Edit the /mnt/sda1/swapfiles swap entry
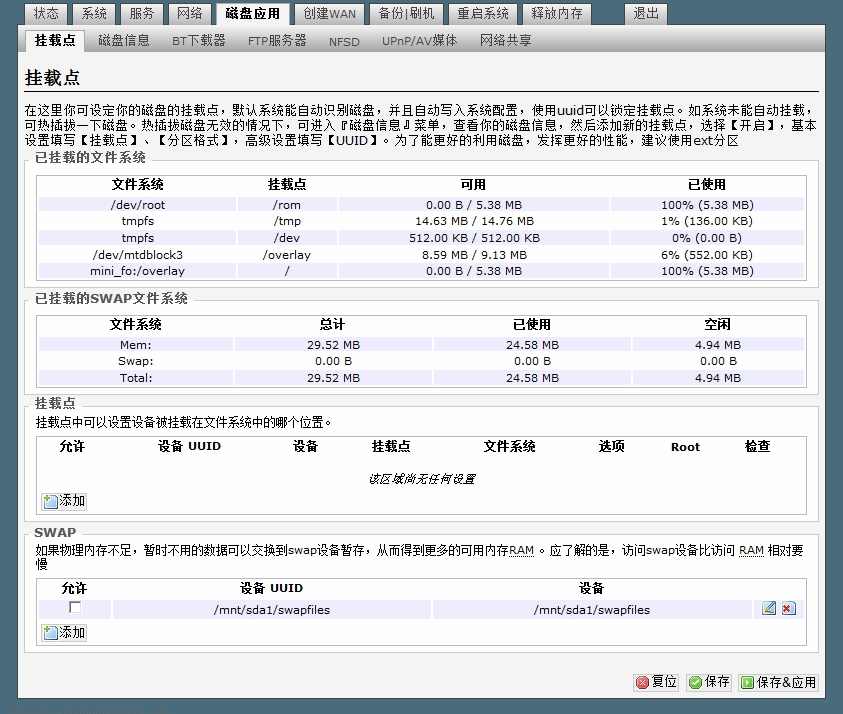843x714 pixels. (x=769, y=608)
